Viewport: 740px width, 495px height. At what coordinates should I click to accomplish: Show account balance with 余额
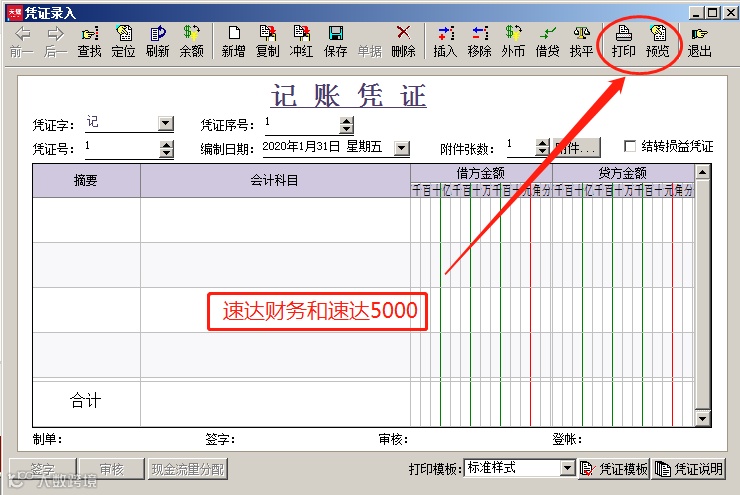pos(191,42)
